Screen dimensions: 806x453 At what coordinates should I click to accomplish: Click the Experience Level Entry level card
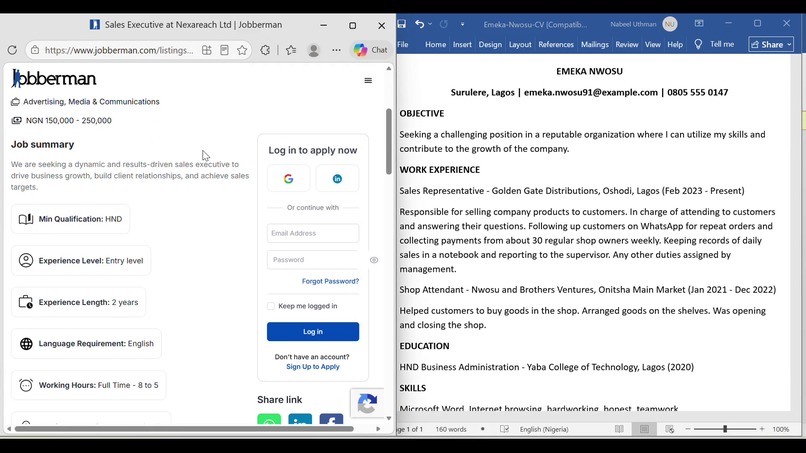pos(81,261)
